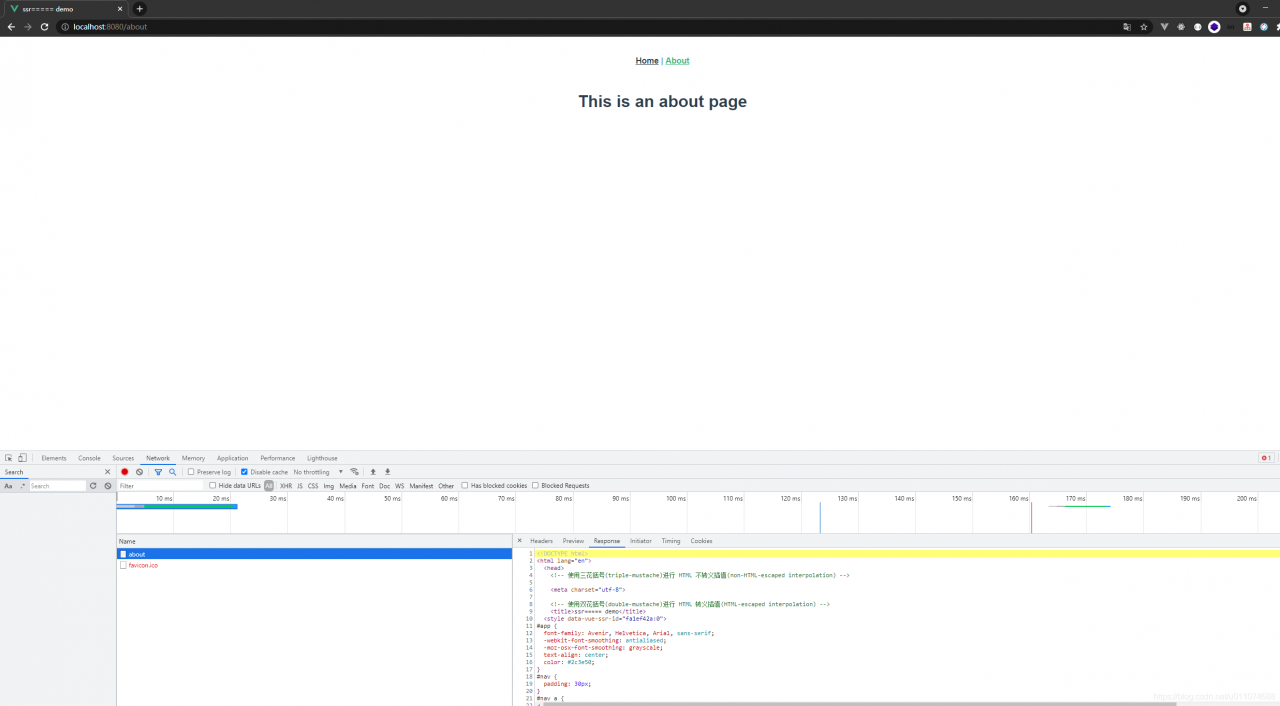Show the request Cookies tab
Image resolution: width=1280 pixels, height=706 pixels.
point(702,541)
